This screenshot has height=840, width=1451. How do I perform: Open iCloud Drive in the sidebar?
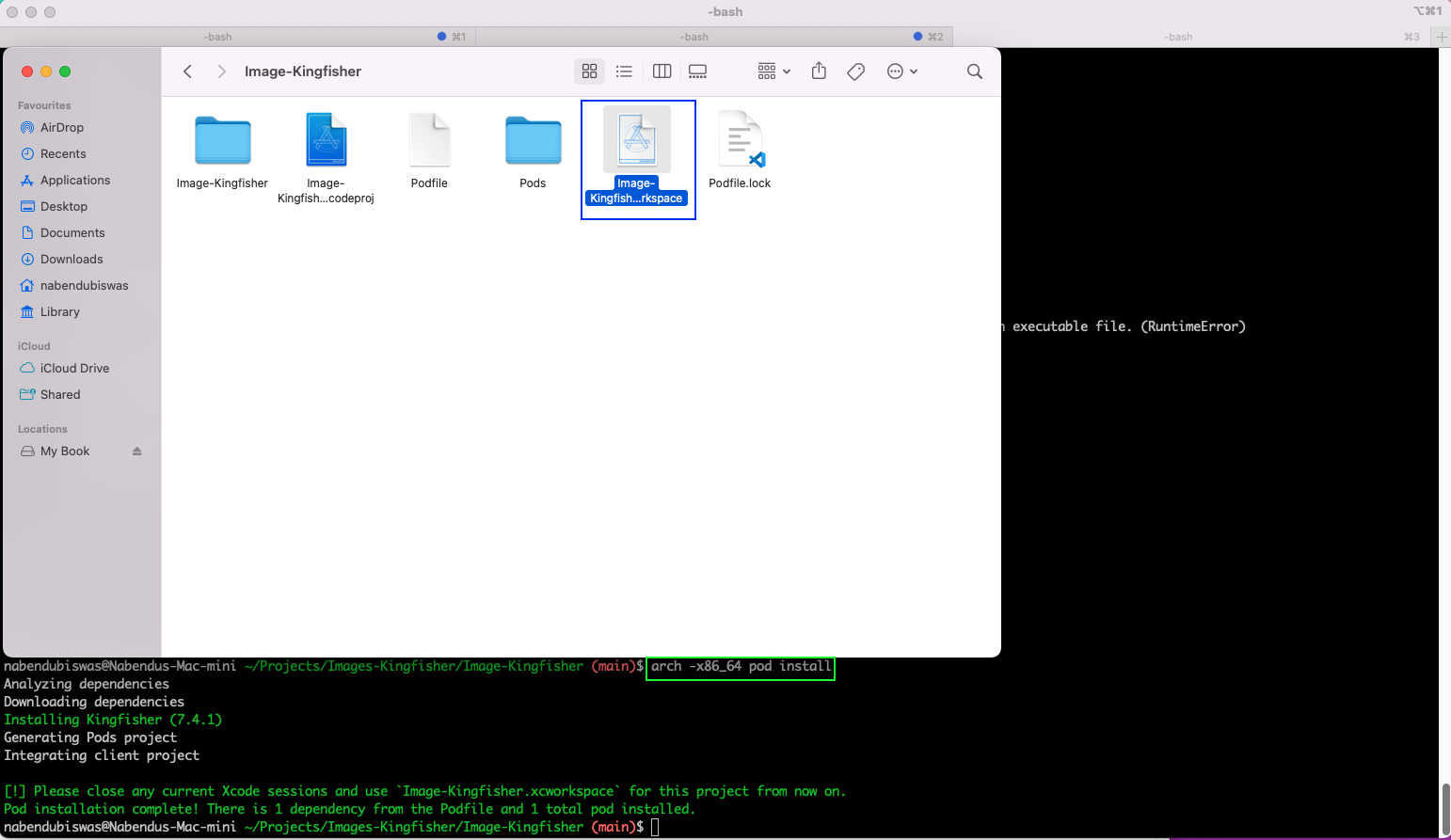[74, 369]
